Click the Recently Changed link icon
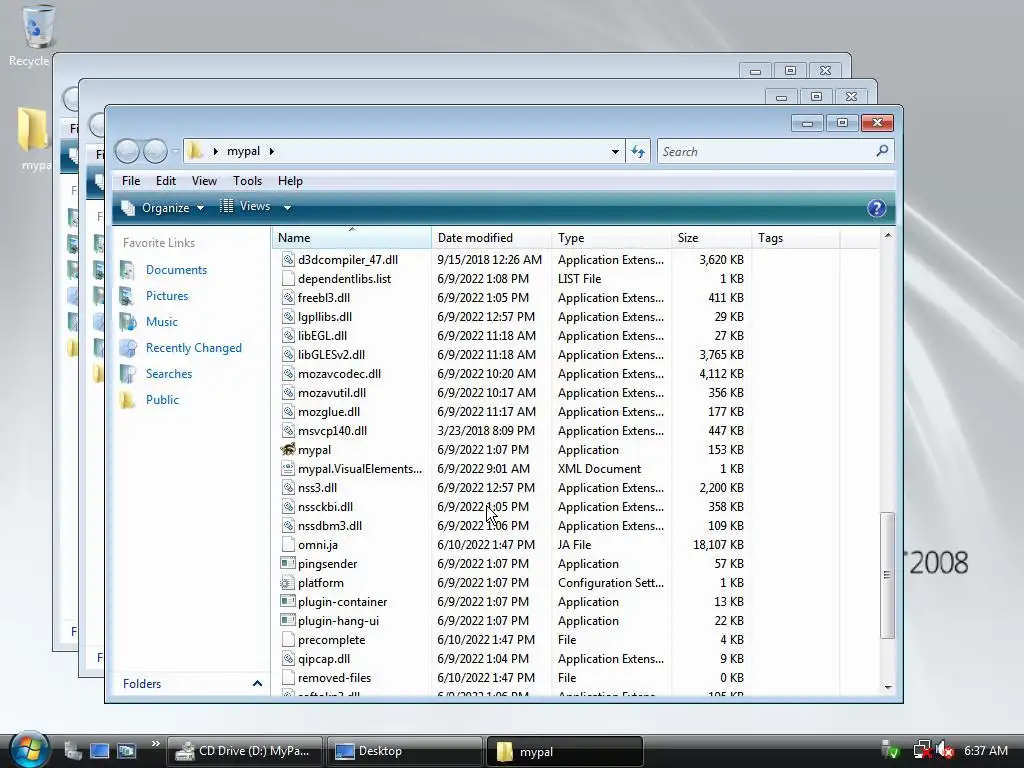Viewport: 1024px width, 768px height. 128,347
